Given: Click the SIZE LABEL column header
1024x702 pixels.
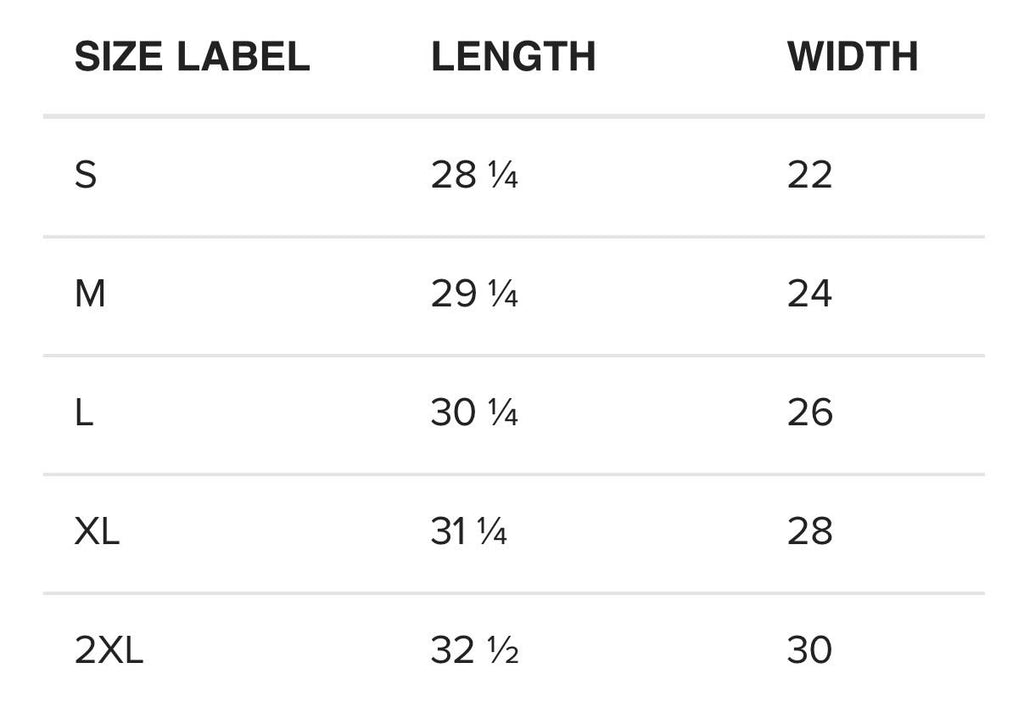Looking at the screenshot, I should [x=192, y=57].
